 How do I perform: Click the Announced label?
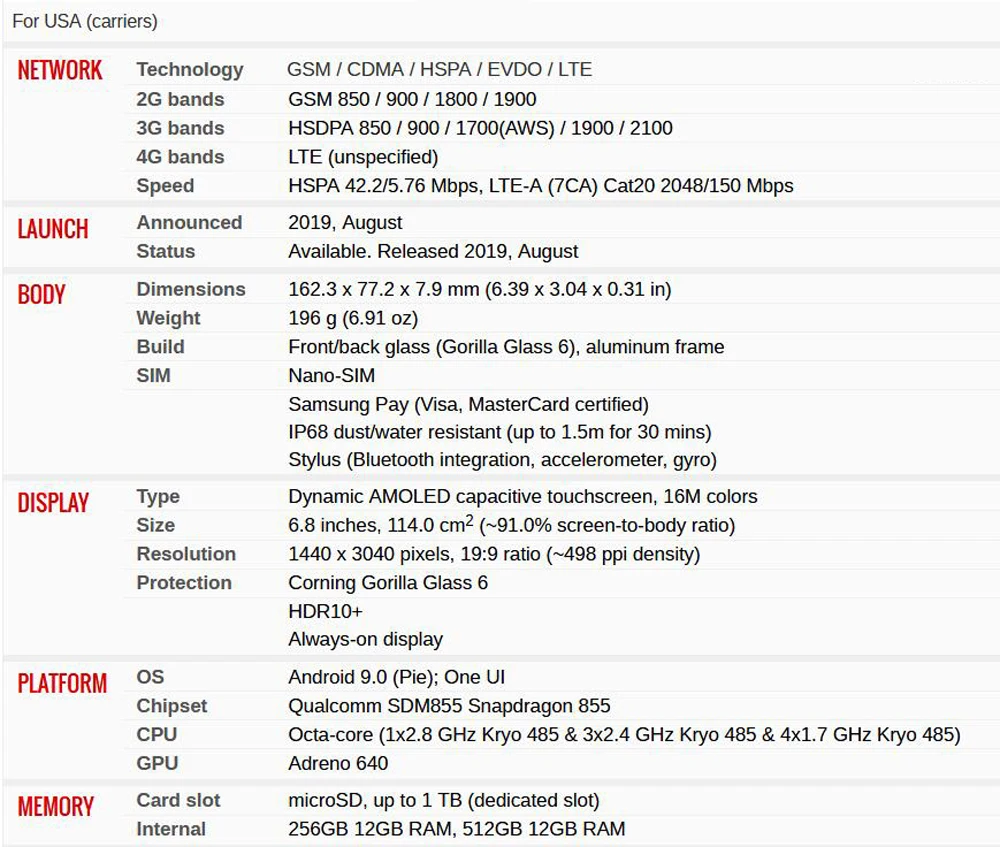tap(189, 223)
